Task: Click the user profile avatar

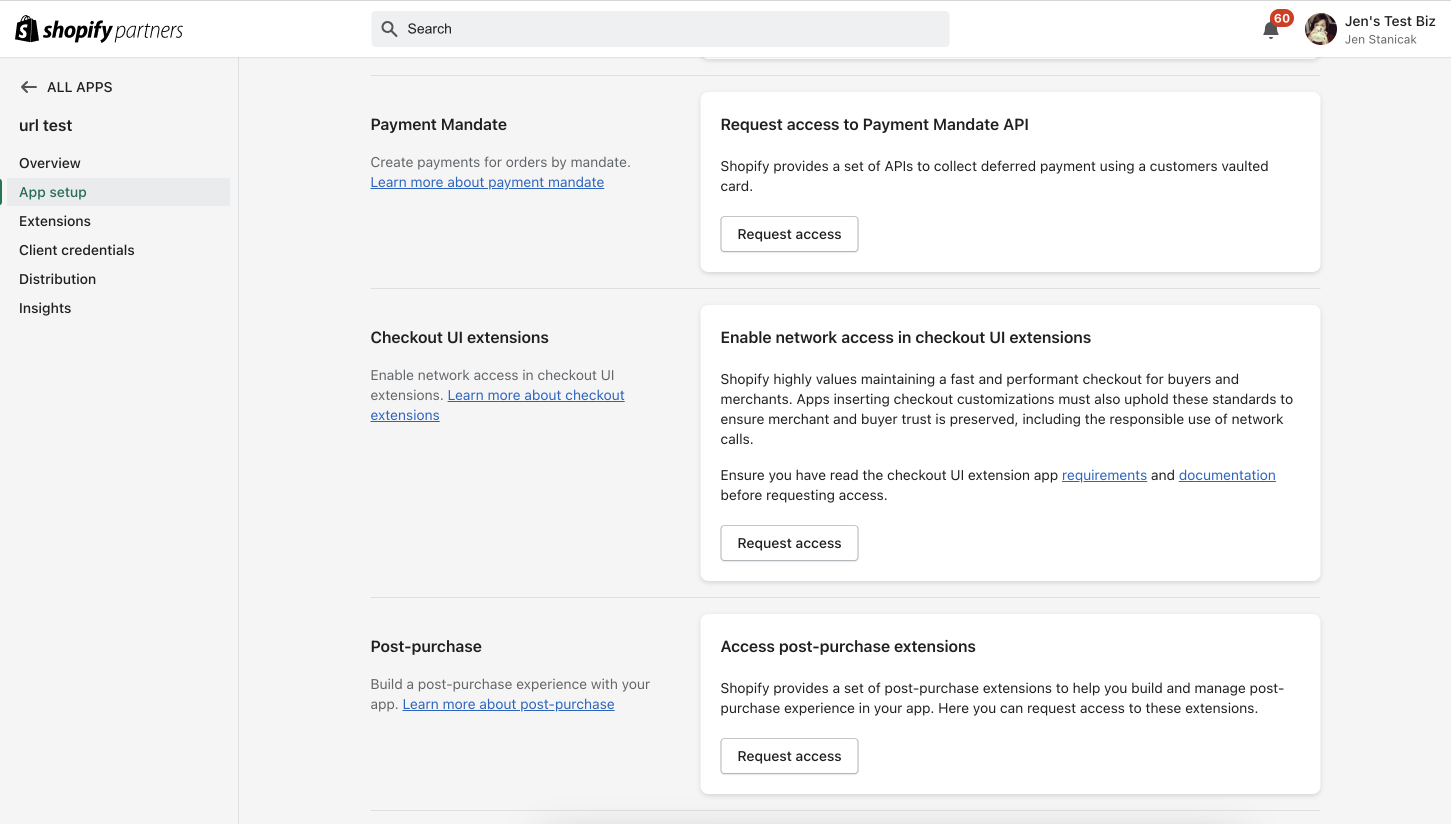Action: click(x=1321, y=29)
